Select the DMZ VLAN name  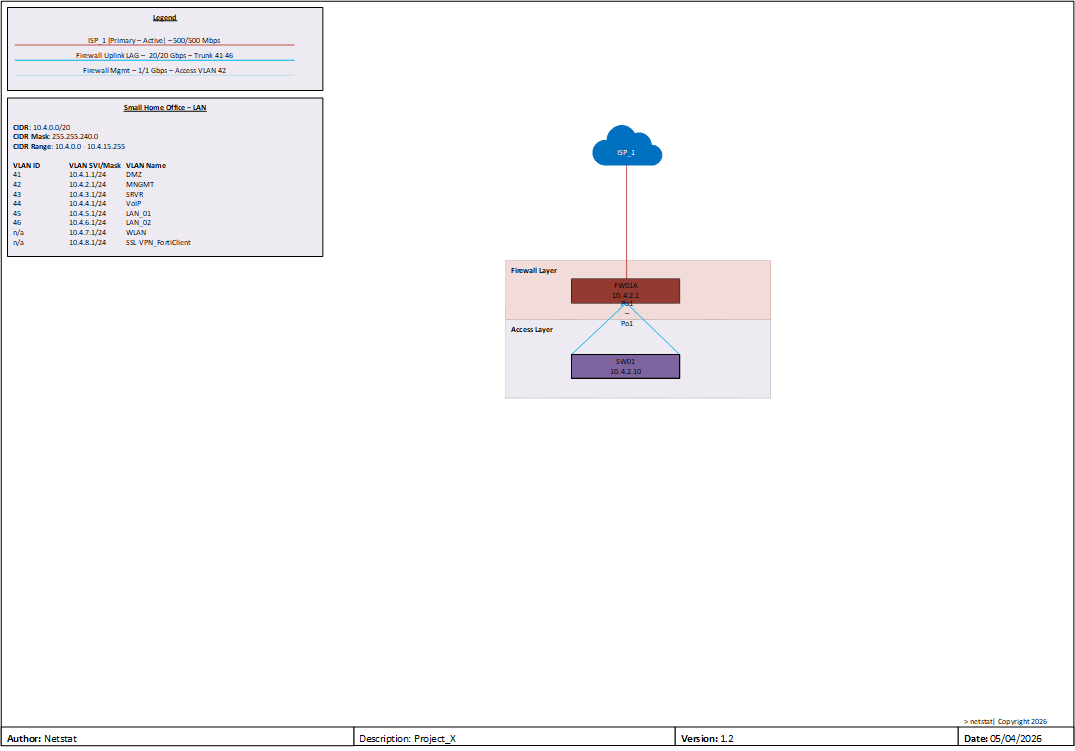[134, 175]
